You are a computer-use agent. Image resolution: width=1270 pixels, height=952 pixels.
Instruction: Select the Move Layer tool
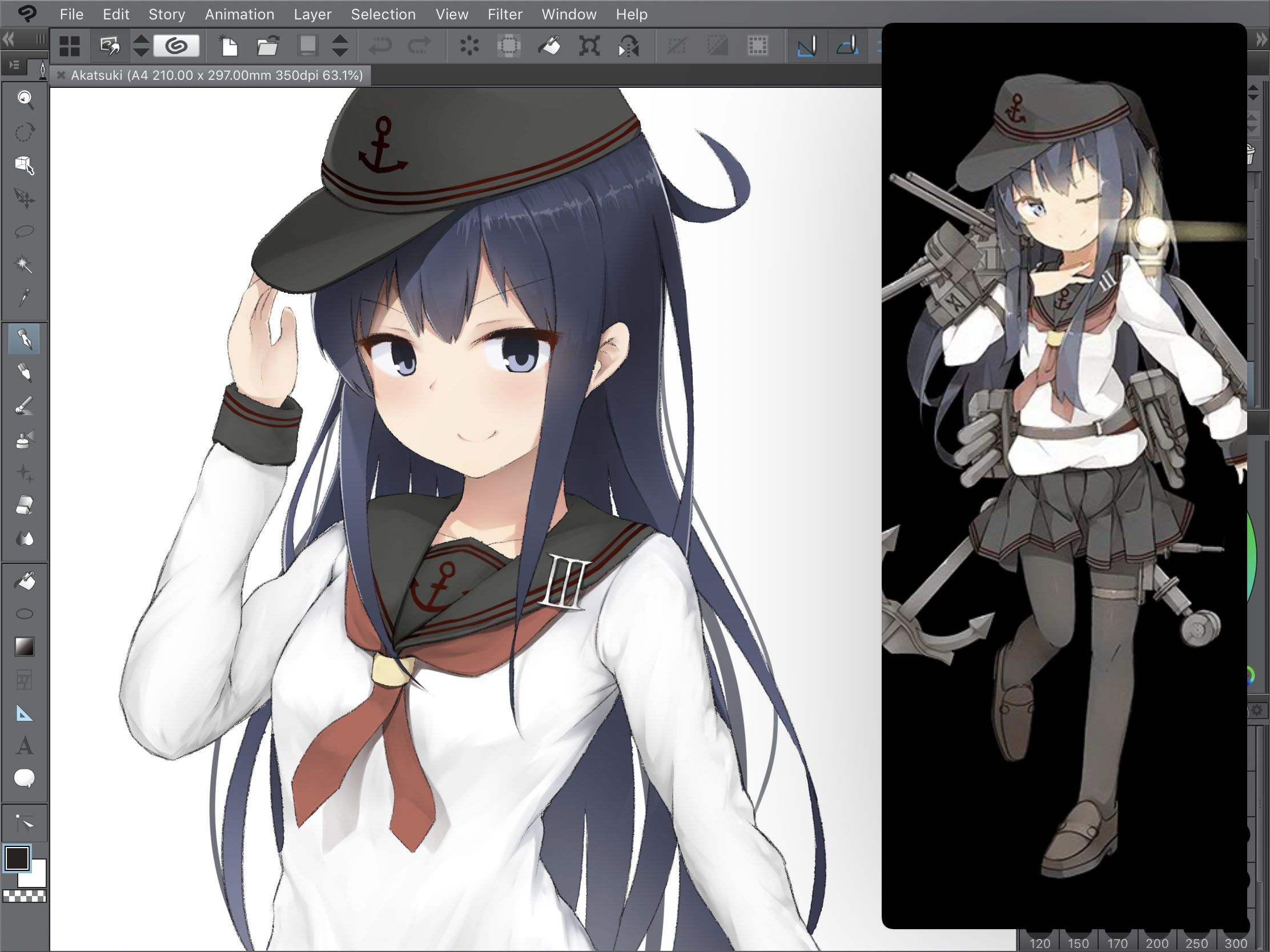24,199
